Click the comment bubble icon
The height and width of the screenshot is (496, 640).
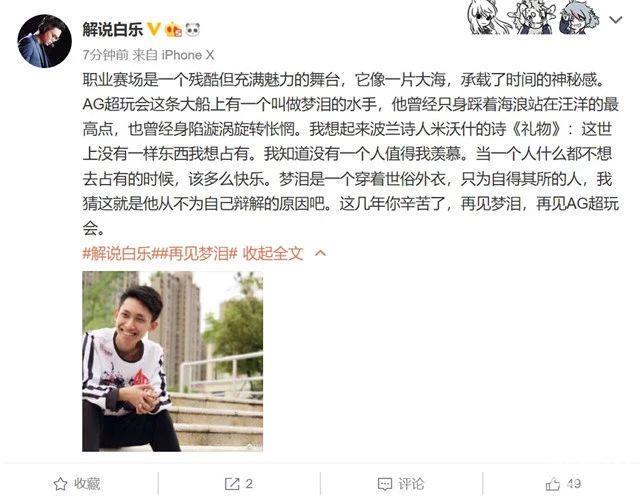click(x=384, y=484)
